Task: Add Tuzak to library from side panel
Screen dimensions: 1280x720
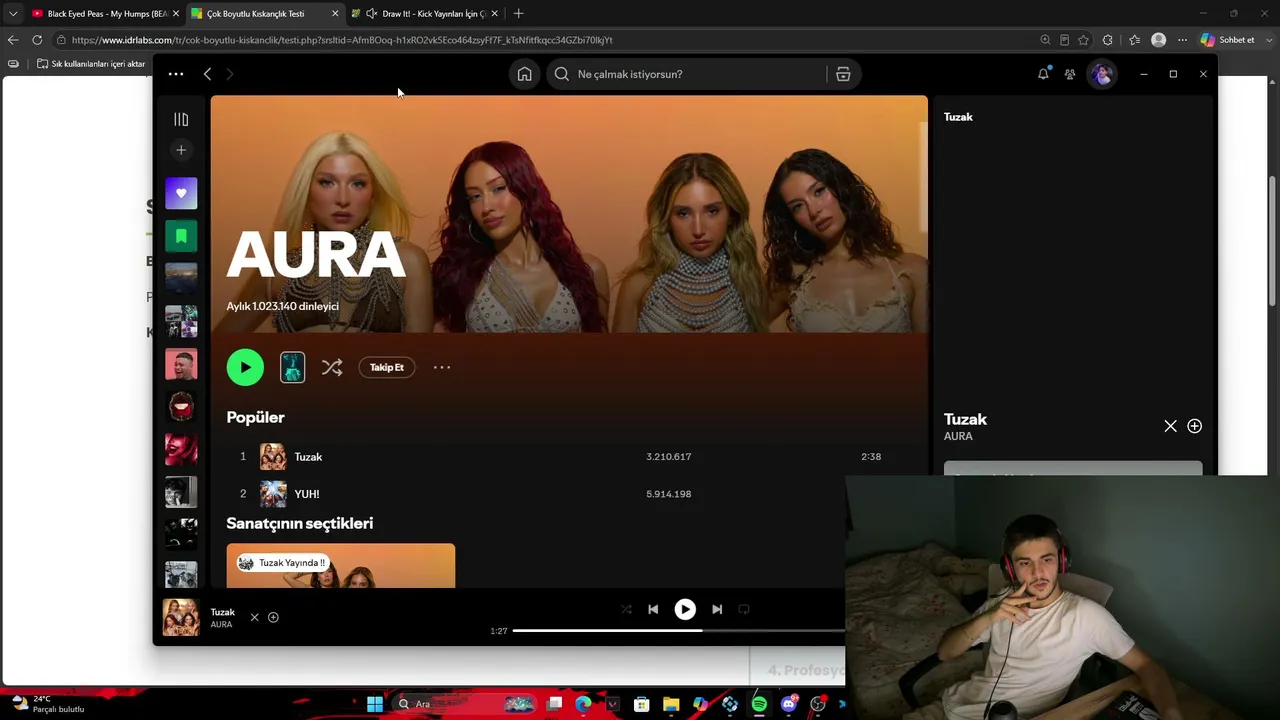Action: (x=1194, y=426)
